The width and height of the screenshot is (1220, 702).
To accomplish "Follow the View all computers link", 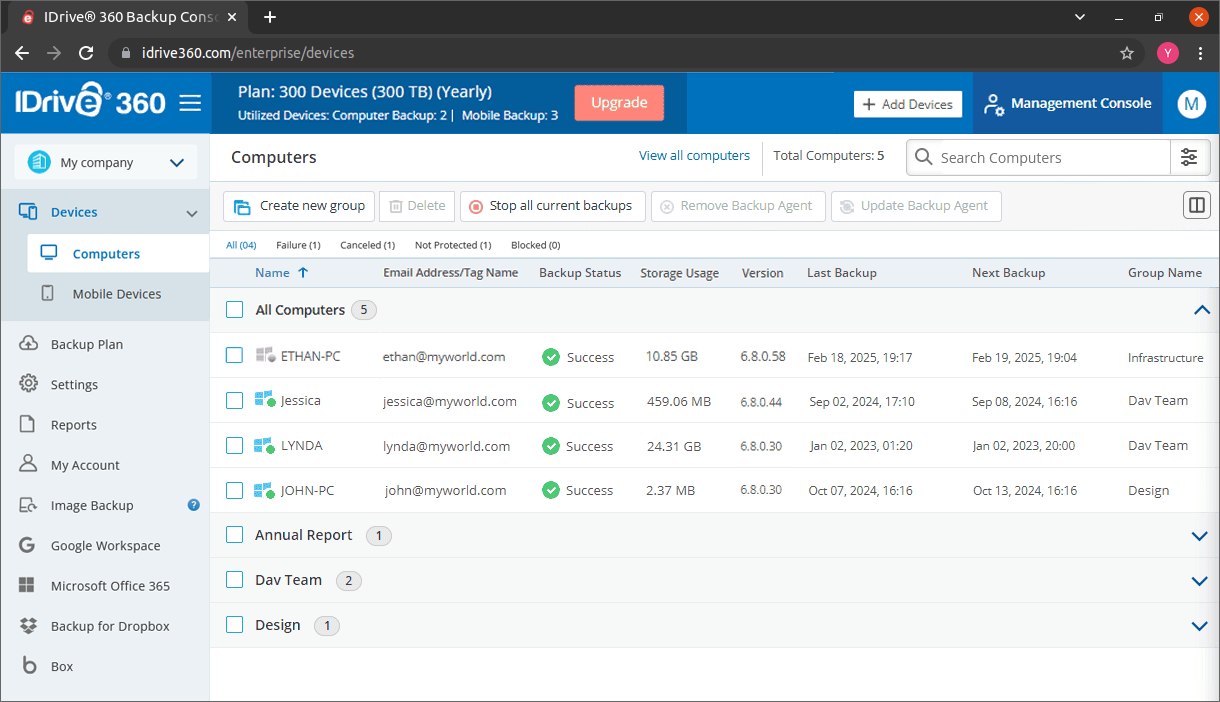I will coord(694,156).
